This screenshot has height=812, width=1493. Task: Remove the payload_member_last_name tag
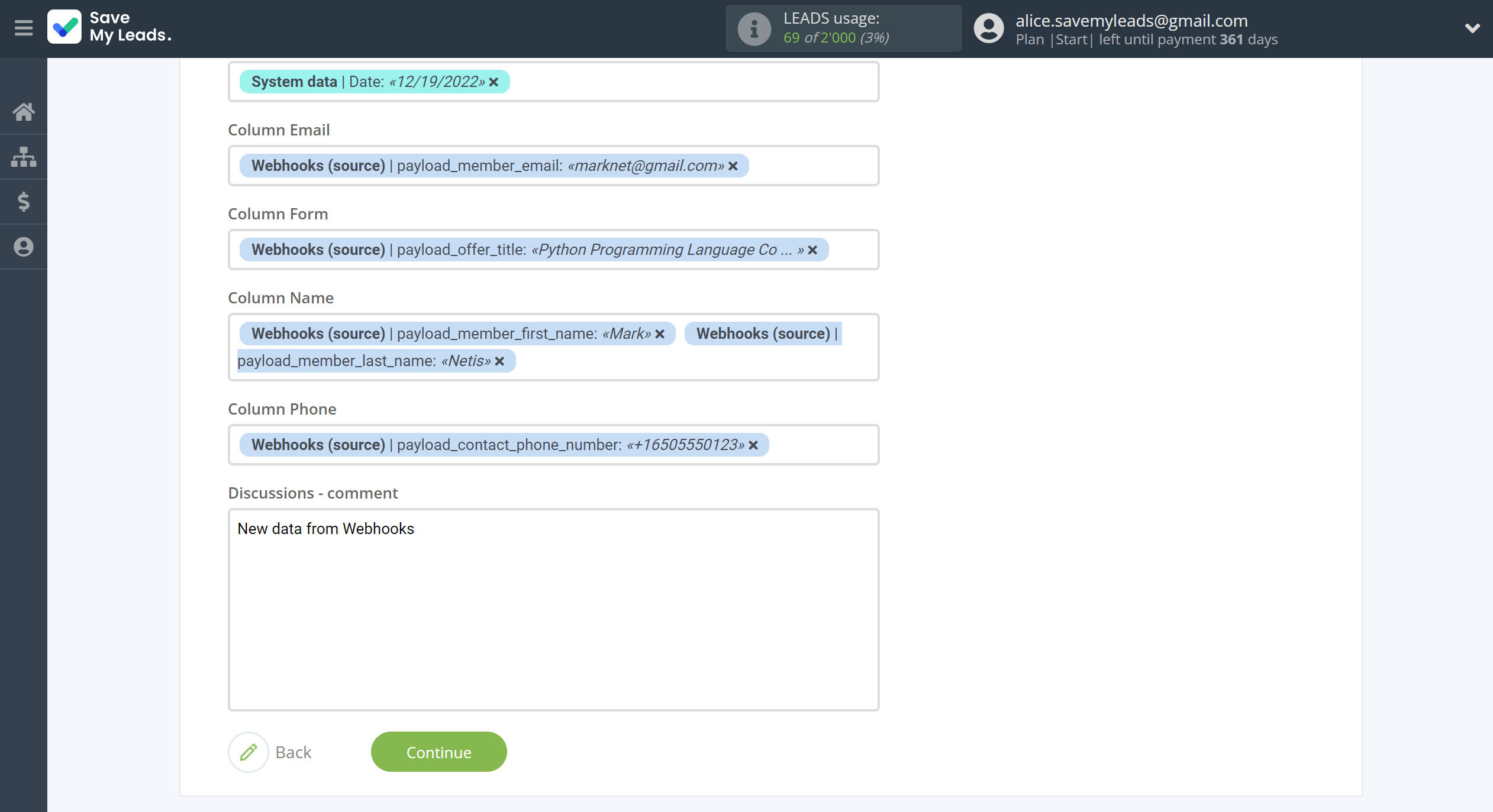499,361
